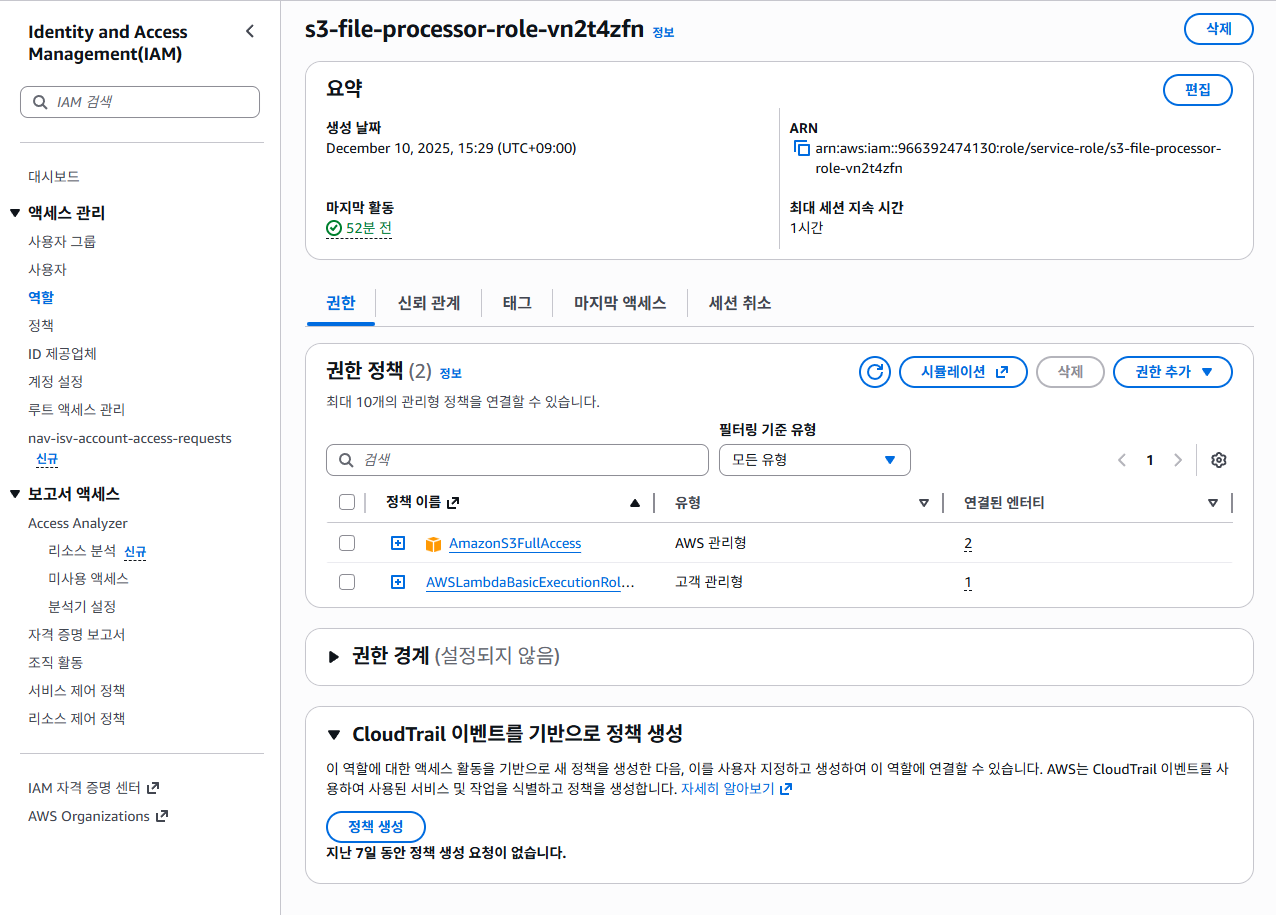Viewport: 1276px width, 915px height.
Task: Sort by policy name ascending arrow
Action: click(635, 503)
